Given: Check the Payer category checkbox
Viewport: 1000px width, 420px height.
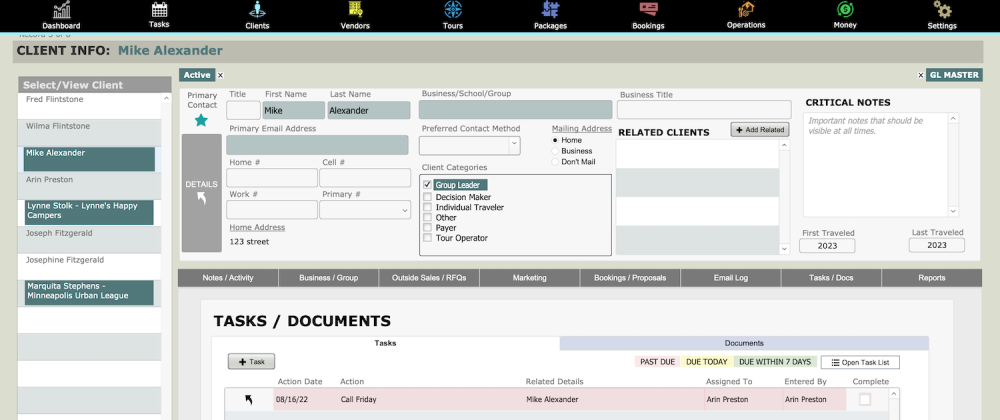Looking at the screenshot, I should pos(427,228).
